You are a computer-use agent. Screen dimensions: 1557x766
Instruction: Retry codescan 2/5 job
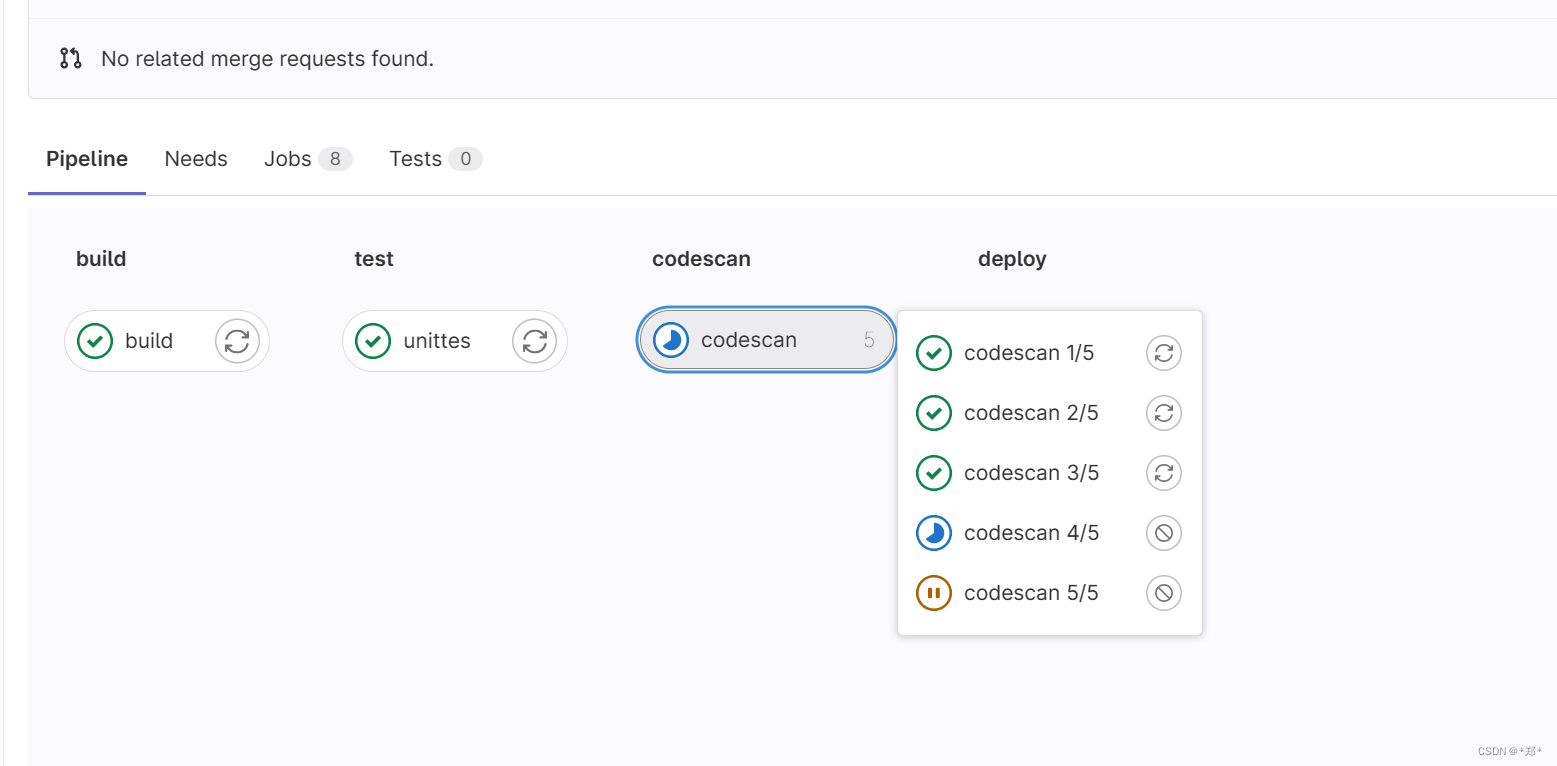pos(1163,412)
